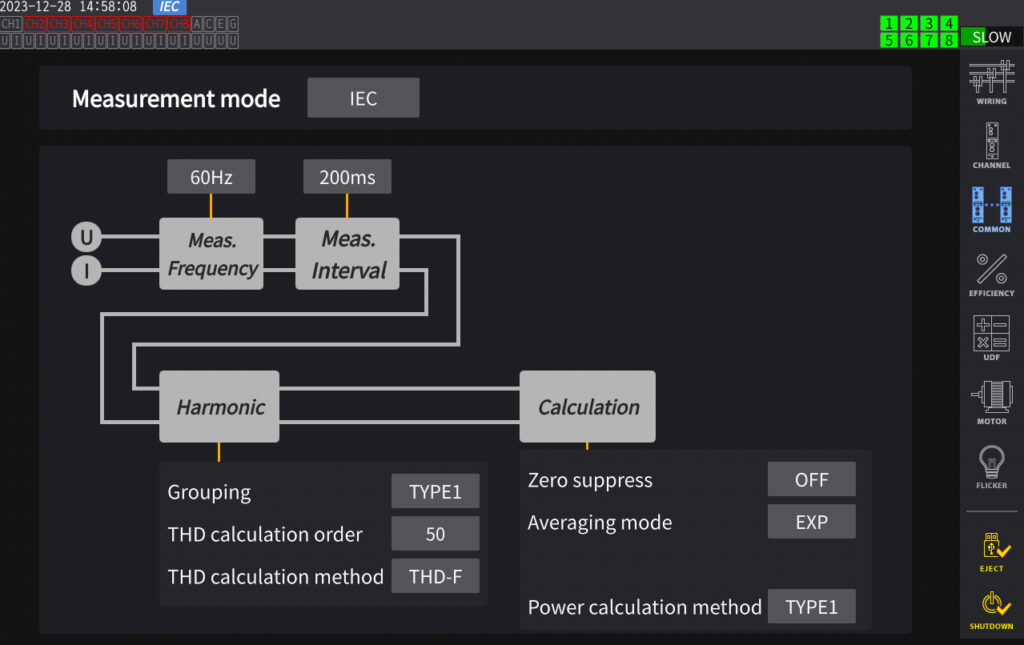Open the Efficiency settings icon

click(991, 274)
